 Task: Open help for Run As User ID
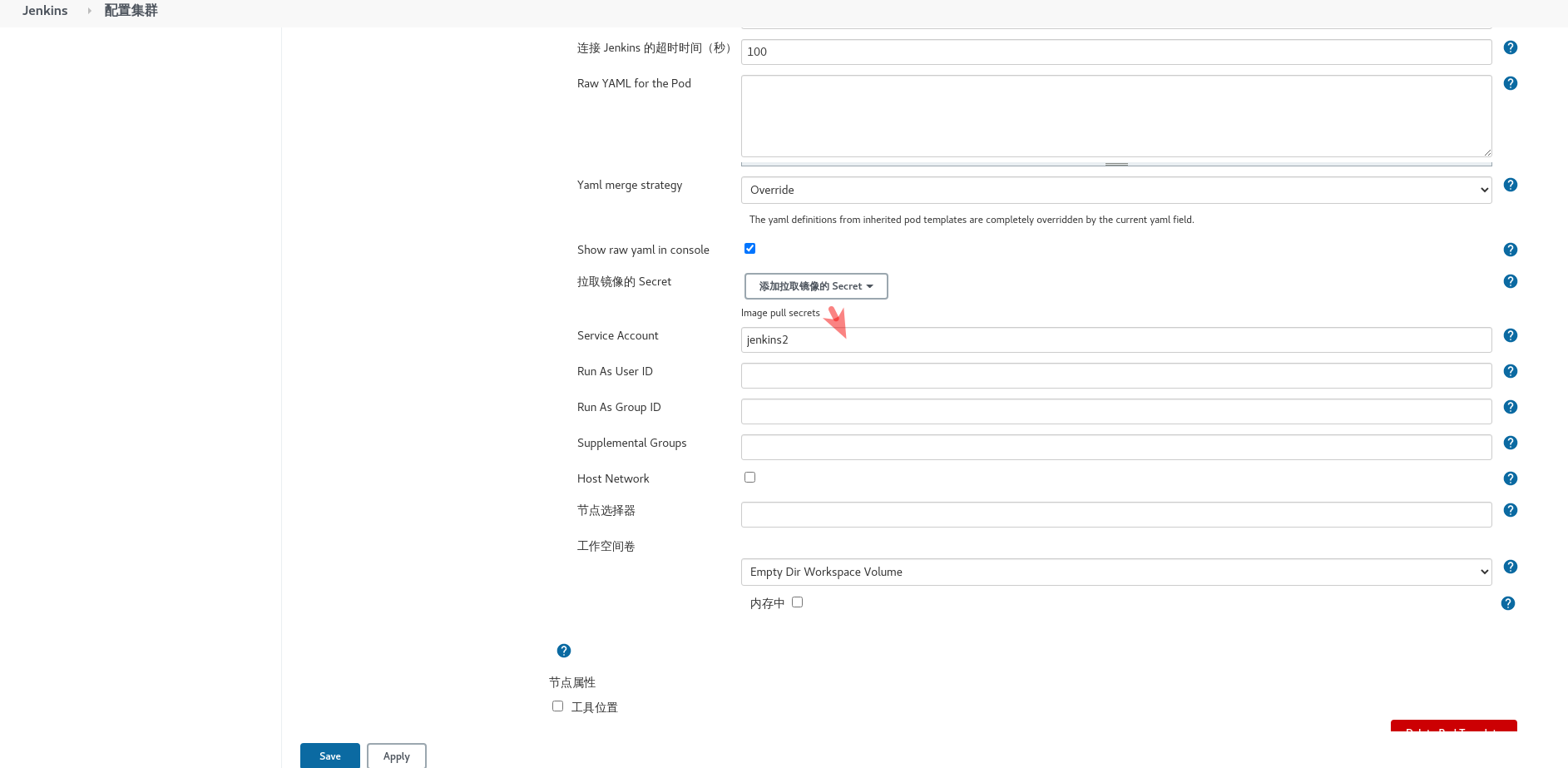(x=1510, y=371)
